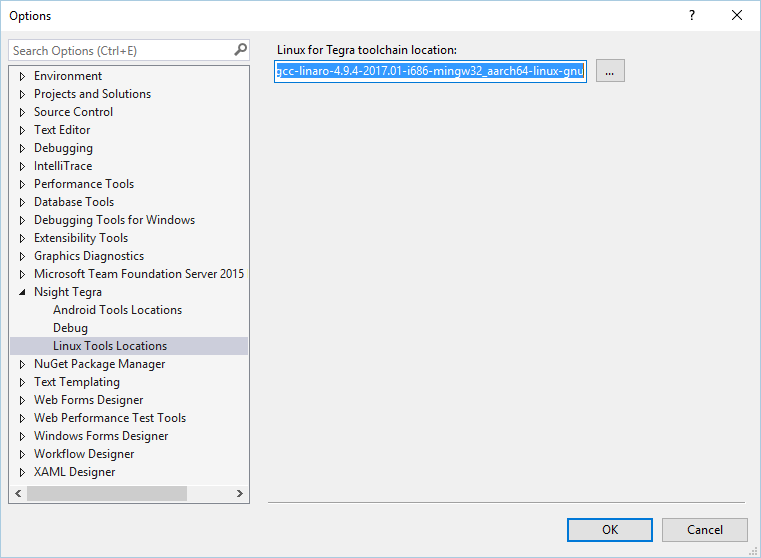Expand the NuGet Package Manager node
The width and height of the screenshot is (761, 558).
[22, 364]
